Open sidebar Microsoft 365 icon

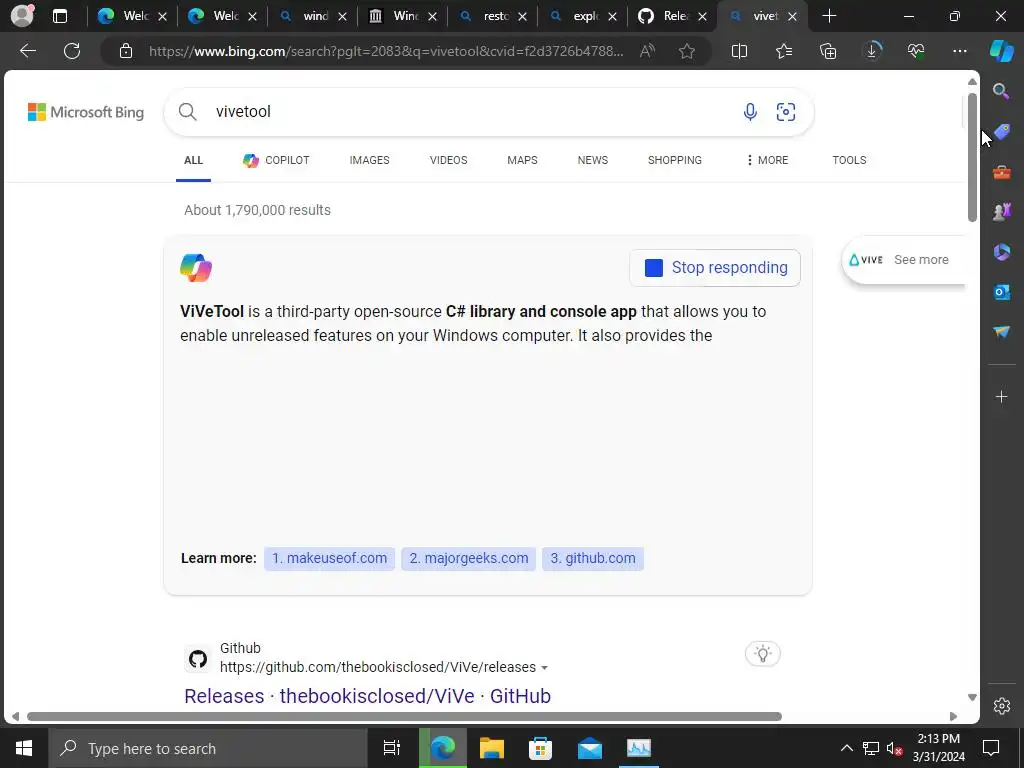coord(1002,251)
